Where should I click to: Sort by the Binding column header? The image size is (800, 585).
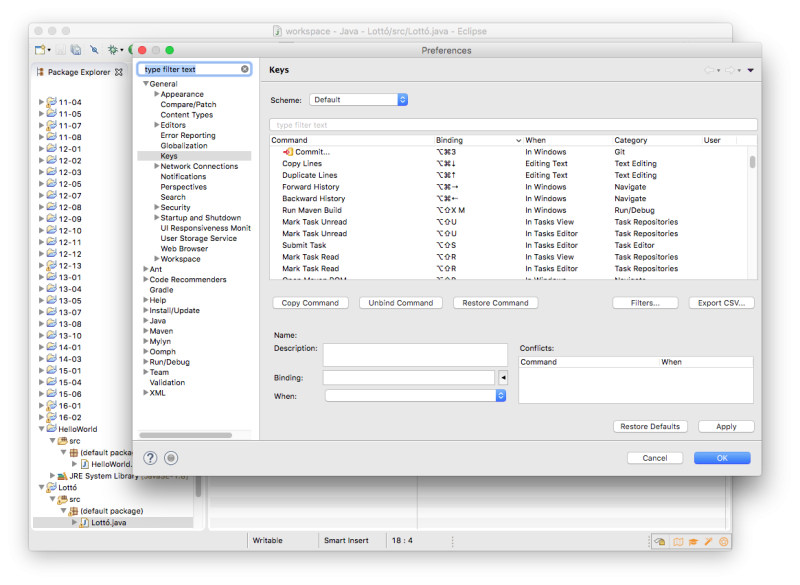click(x=478, y=140)
